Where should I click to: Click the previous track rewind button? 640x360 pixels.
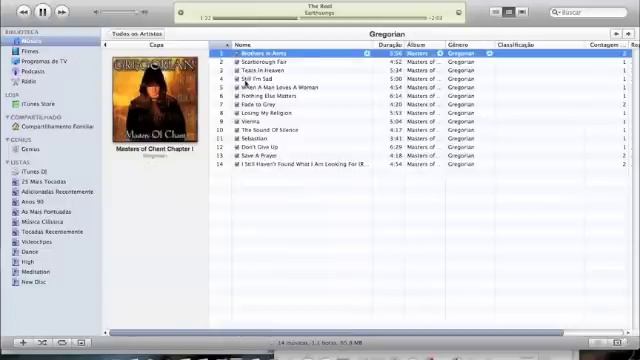pos(24,12)
